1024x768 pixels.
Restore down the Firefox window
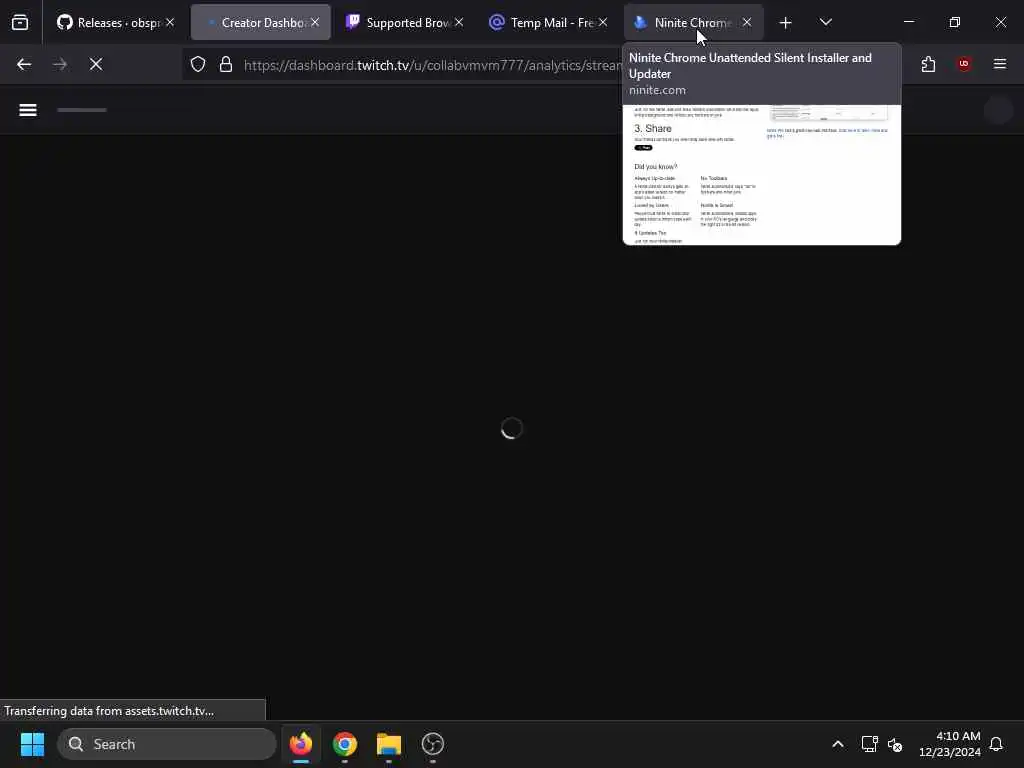[x=955, y=22]
